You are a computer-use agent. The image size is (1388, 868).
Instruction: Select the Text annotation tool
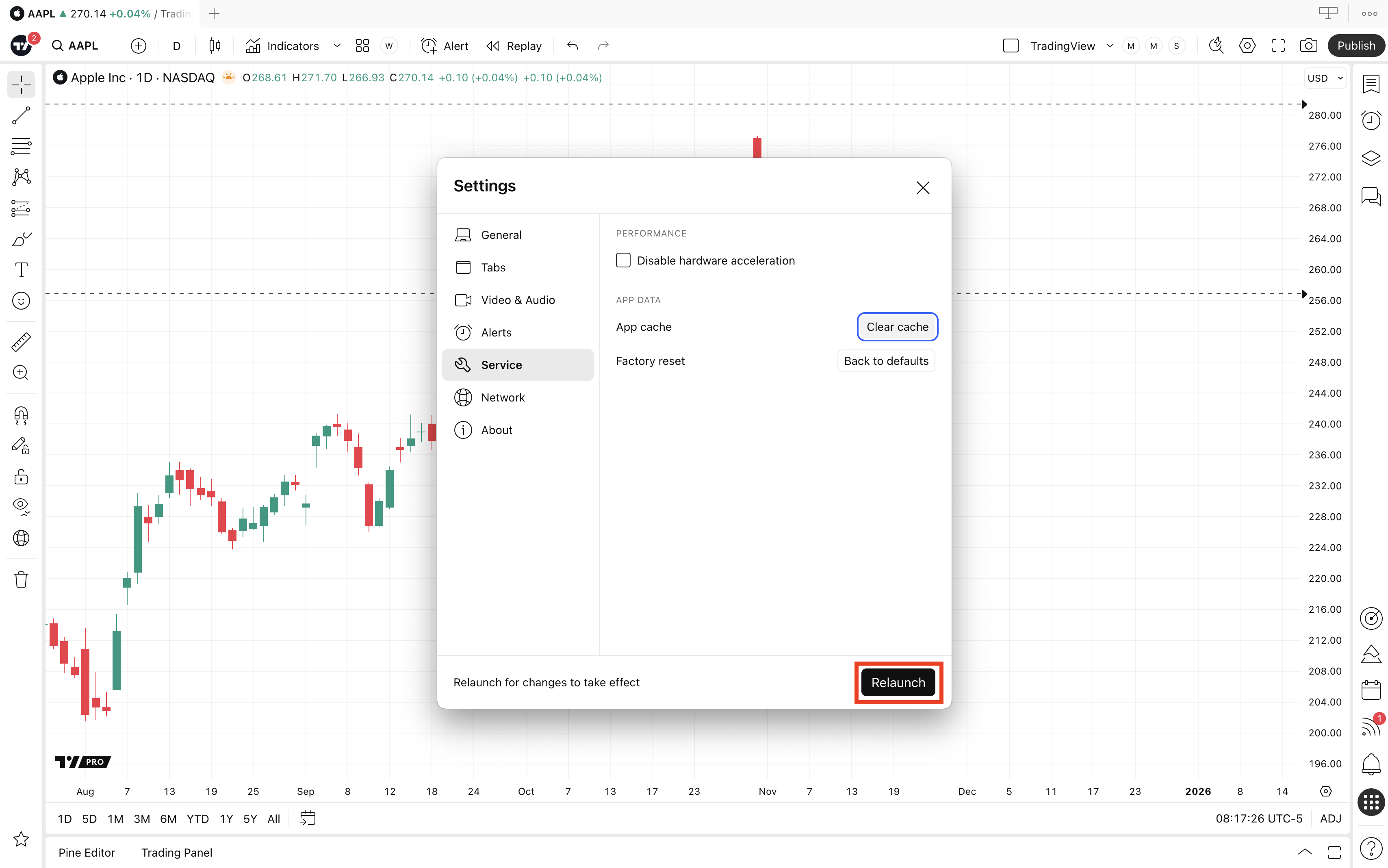pos(21,270)
